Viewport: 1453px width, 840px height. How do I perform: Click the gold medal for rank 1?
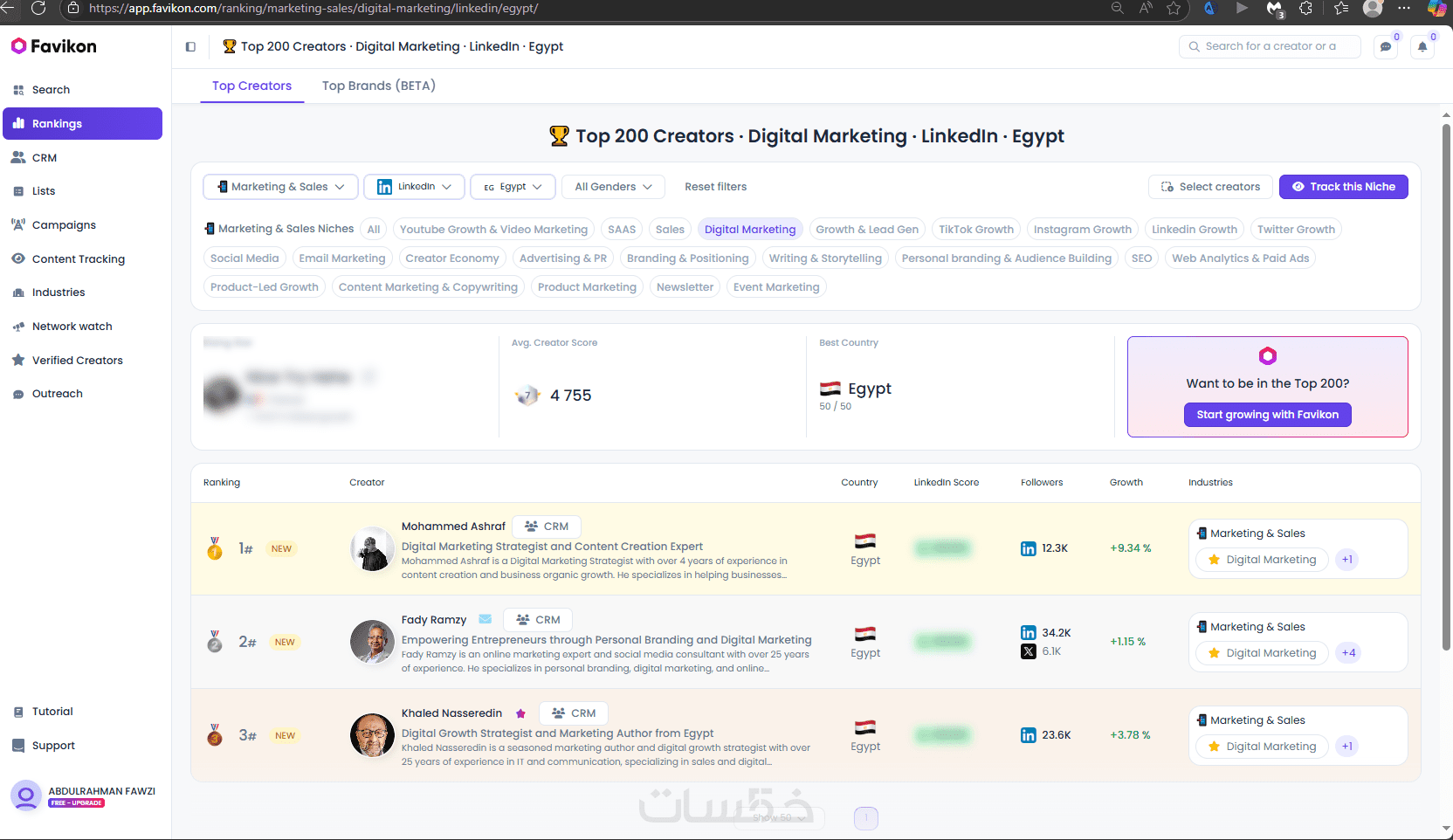pos(215,548)
